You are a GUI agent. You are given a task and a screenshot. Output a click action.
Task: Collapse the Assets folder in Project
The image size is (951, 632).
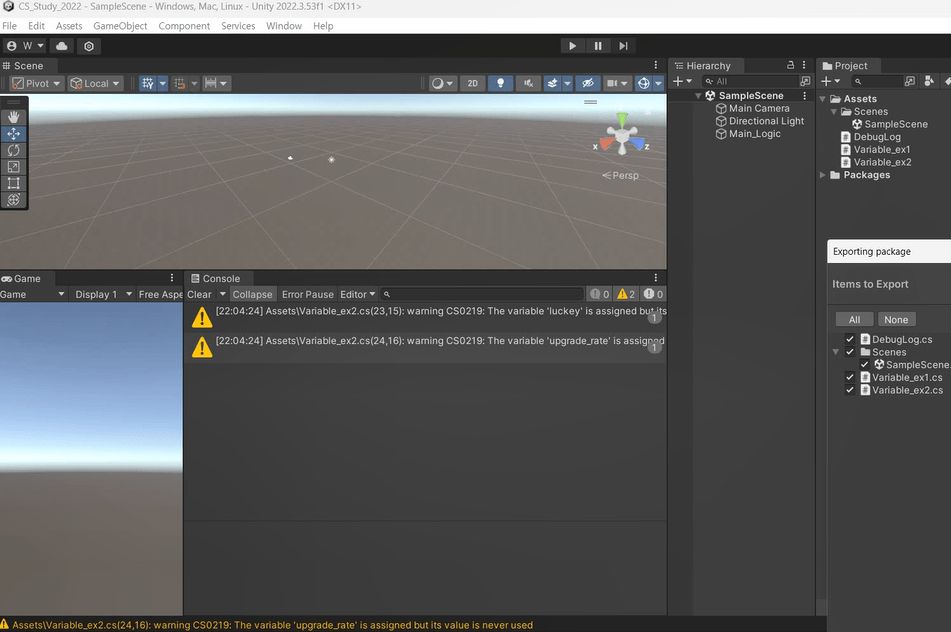(x=822, y=99)
